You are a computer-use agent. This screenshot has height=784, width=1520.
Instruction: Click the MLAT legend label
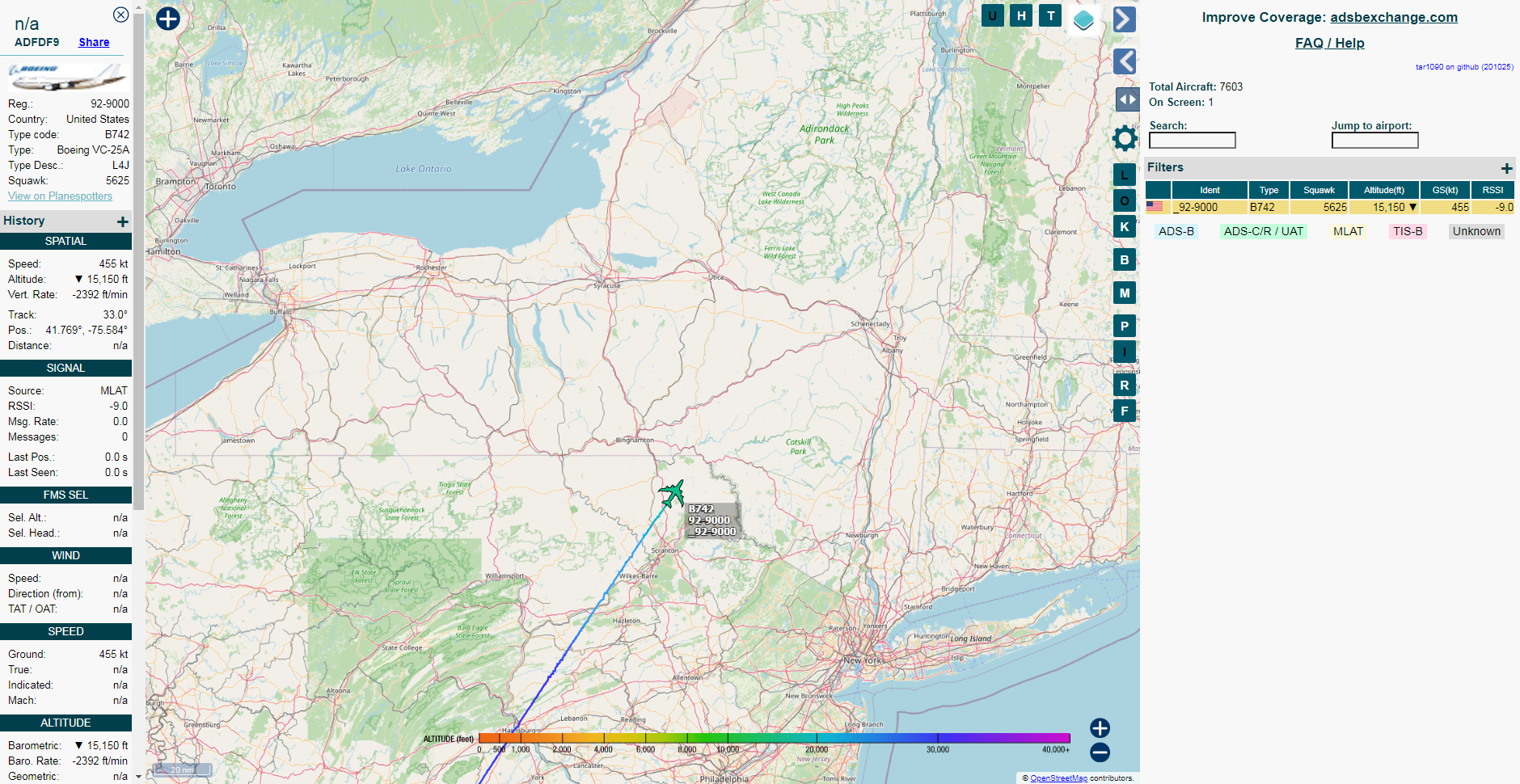pos(1348,231)
